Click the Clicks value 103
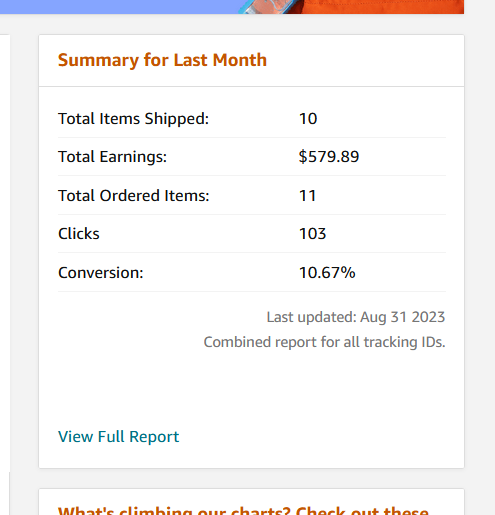Screen dimensions: 495x515 [x=312, y=234]
